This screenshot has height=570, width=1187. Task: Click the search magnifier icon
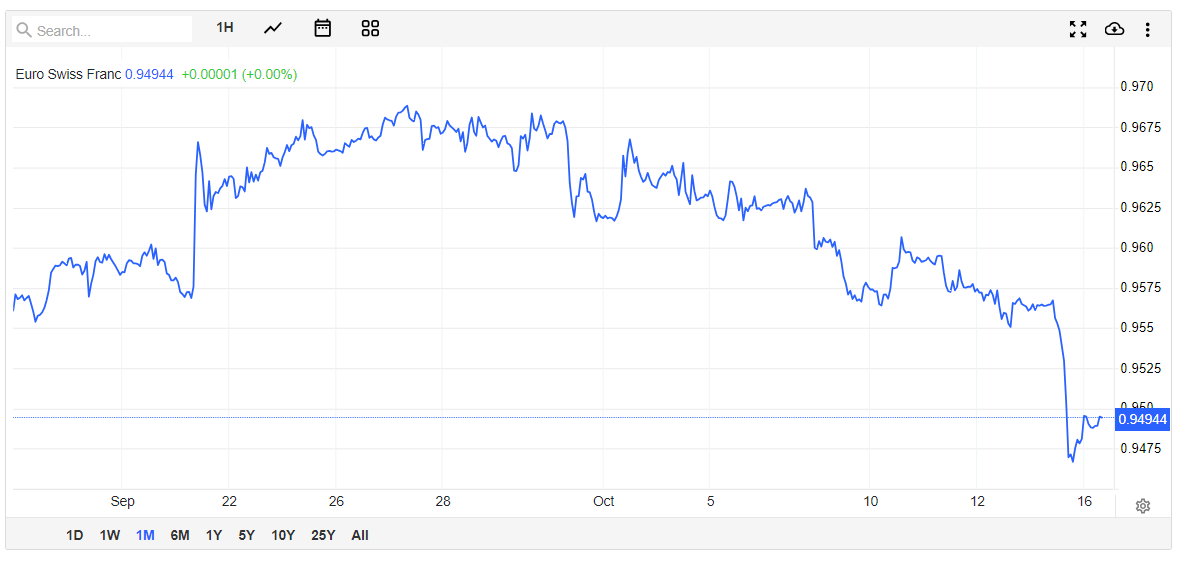pyautogui.click(x=24, y=30)
